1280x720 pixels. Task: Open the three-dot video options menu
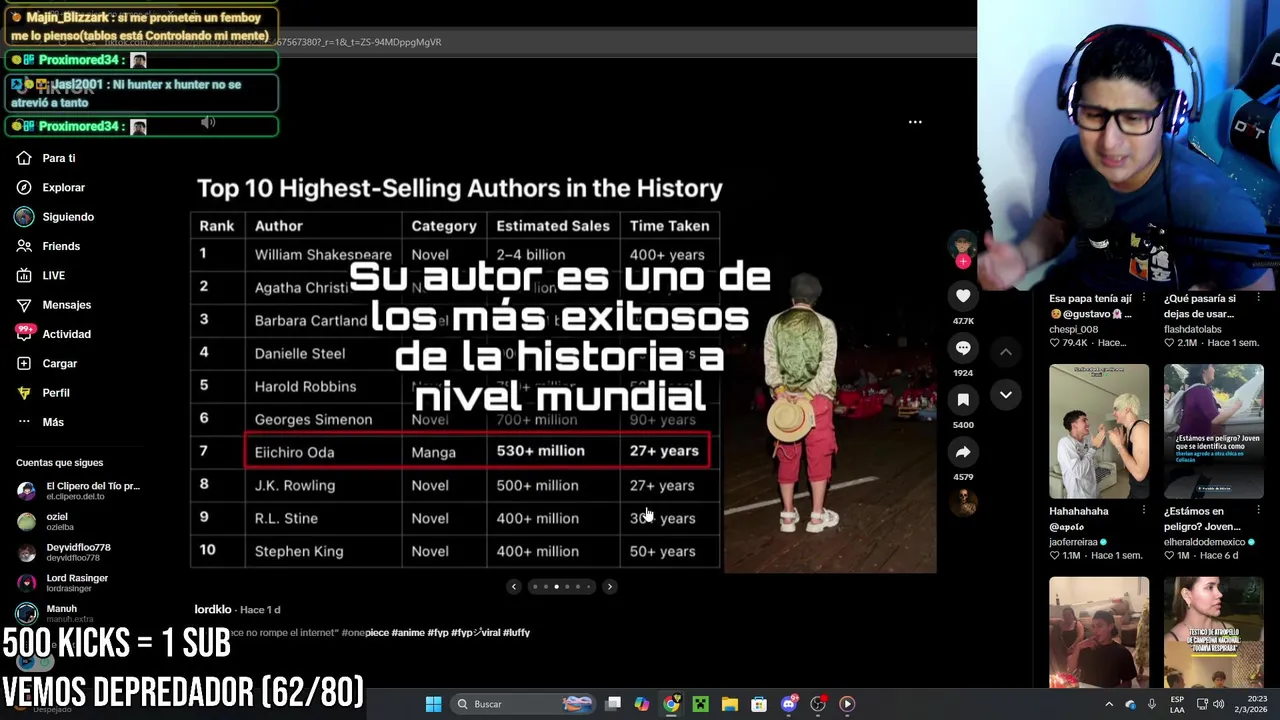pos(915,122)
